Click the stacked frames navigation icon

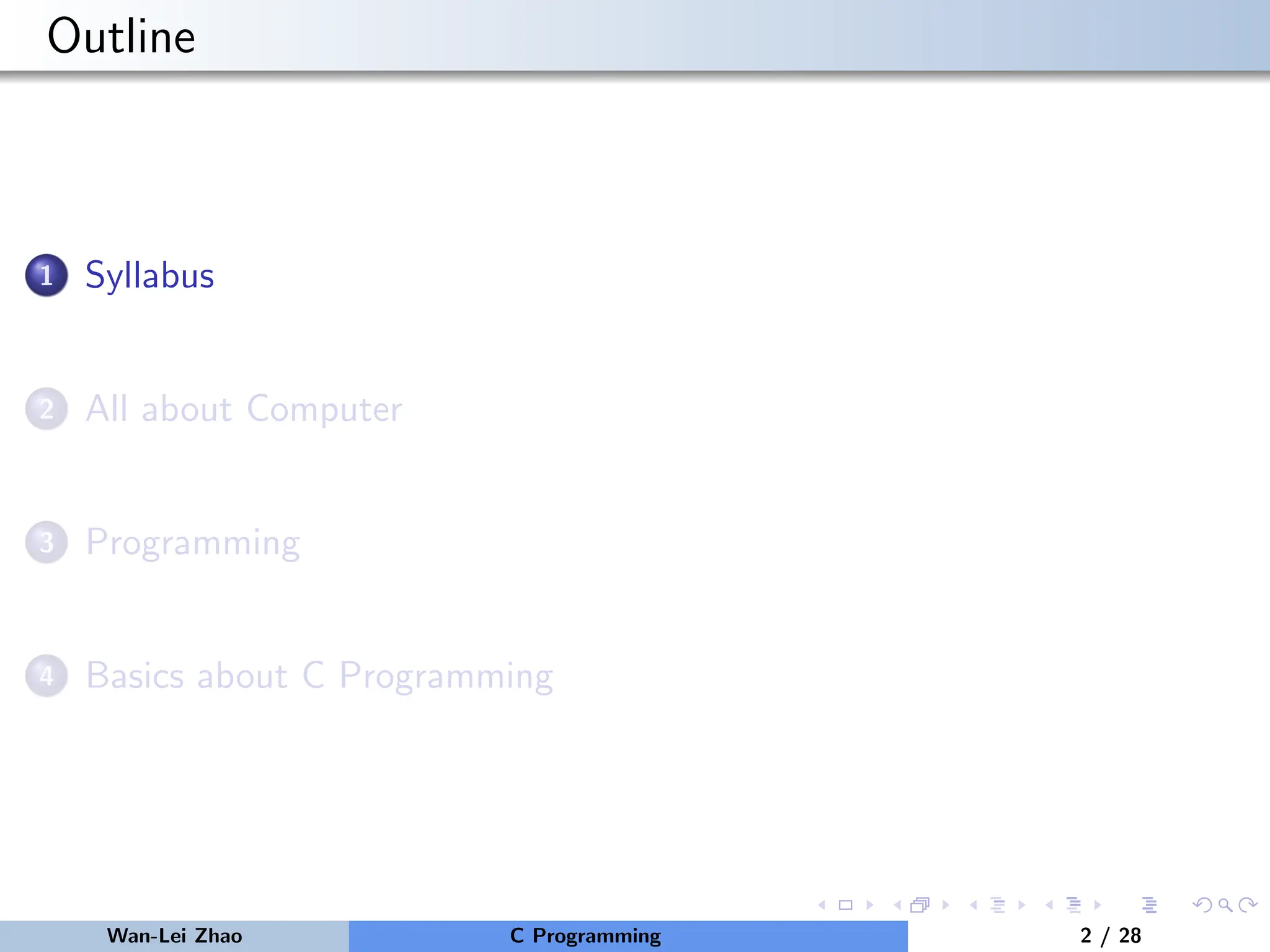coord(920,905)
